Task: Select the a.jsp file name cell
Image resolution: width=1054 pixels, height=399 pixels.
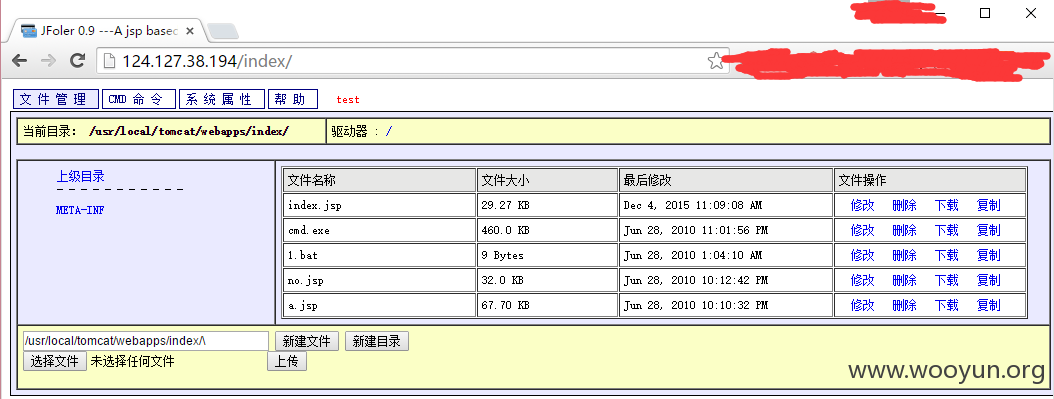Action: pyautogui.click(x=379, y=305)
